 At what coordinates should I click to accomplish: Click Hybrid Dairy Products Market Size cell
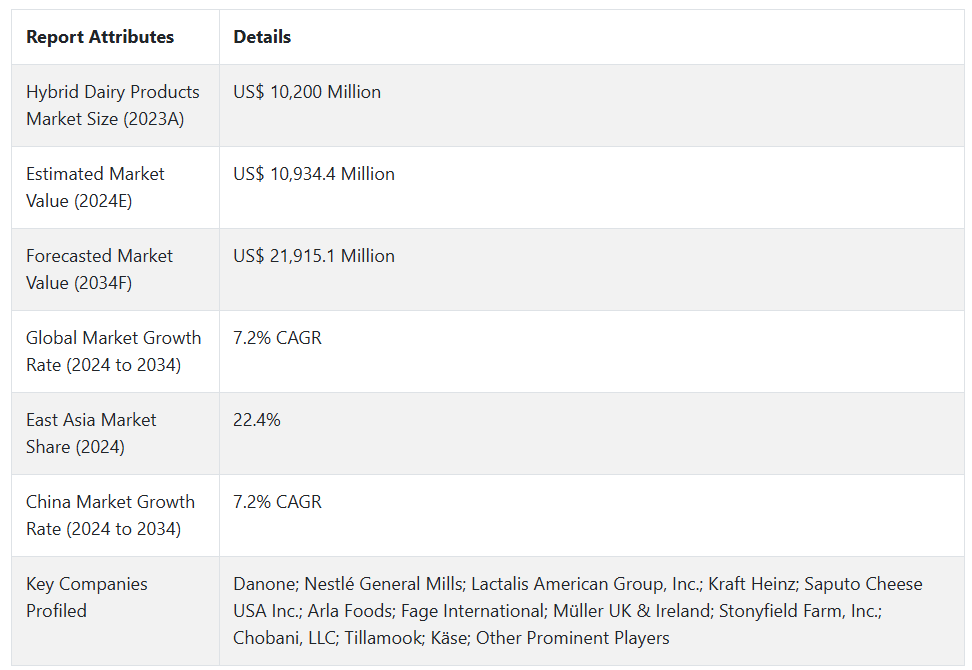(113, 105)
